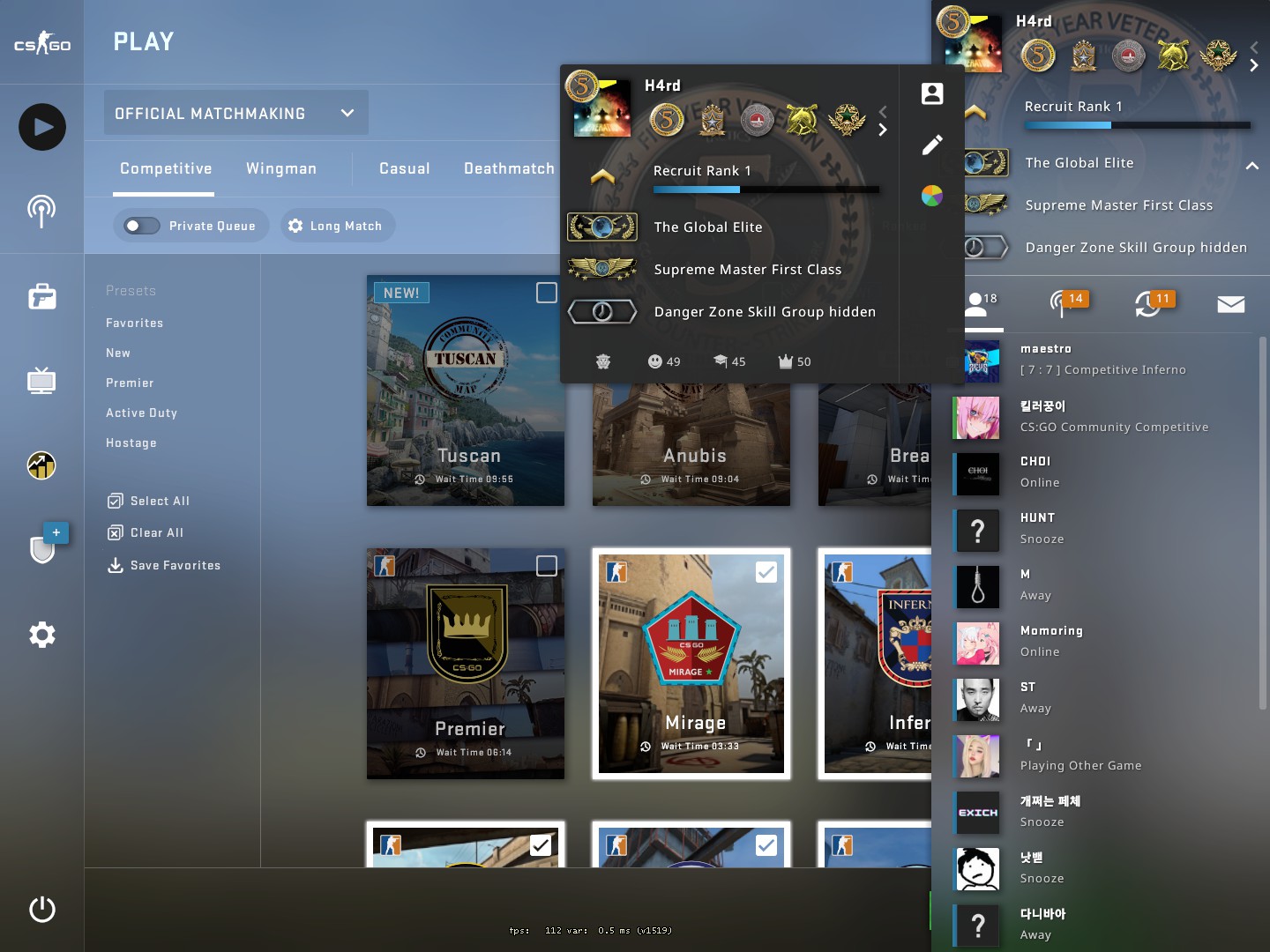Screen dimensions: 1270x952
Task: Select the Hostage preset
Action: [131, 443]
